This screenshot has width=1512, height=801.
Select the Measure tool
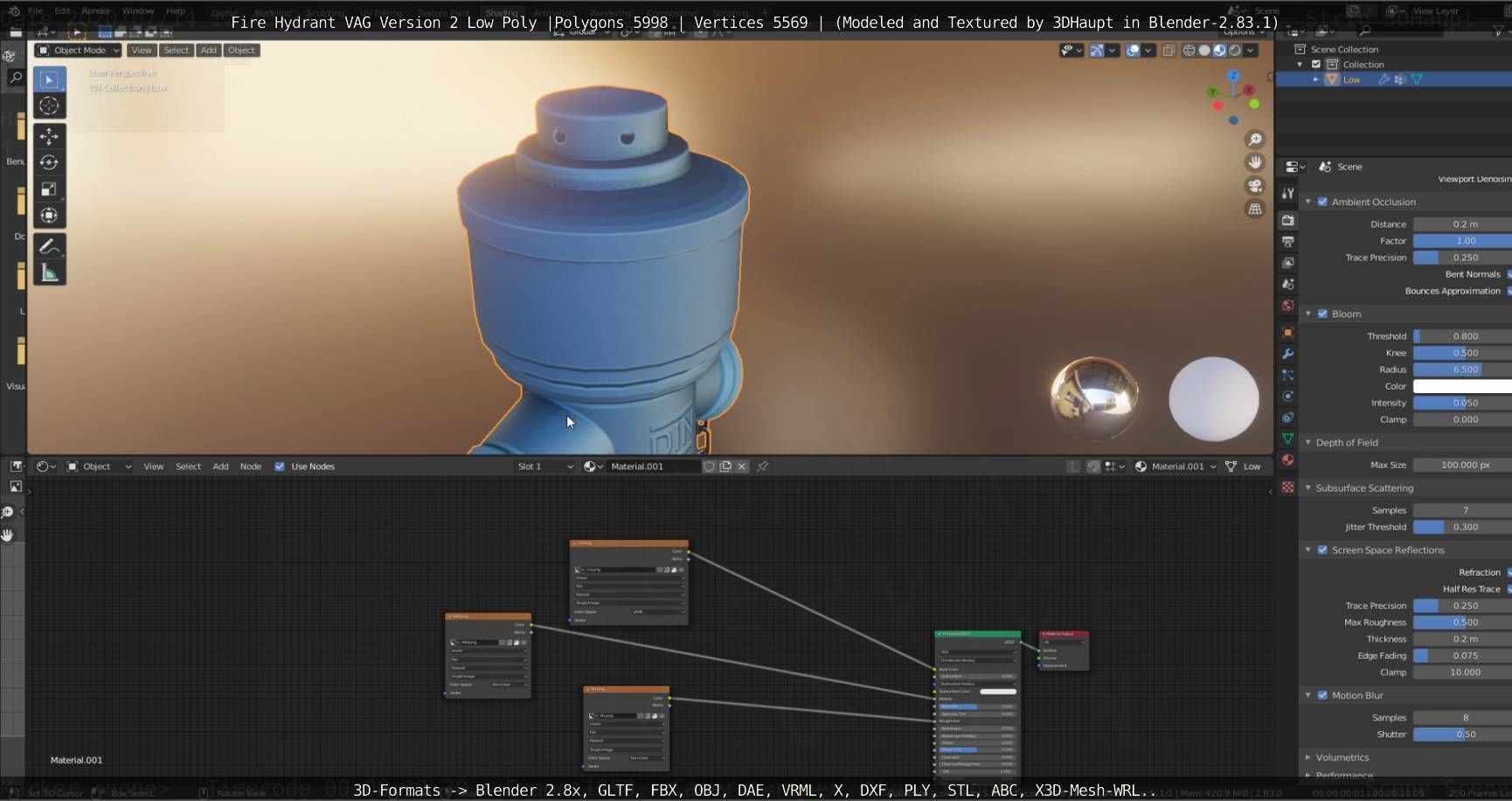[49, 273]
